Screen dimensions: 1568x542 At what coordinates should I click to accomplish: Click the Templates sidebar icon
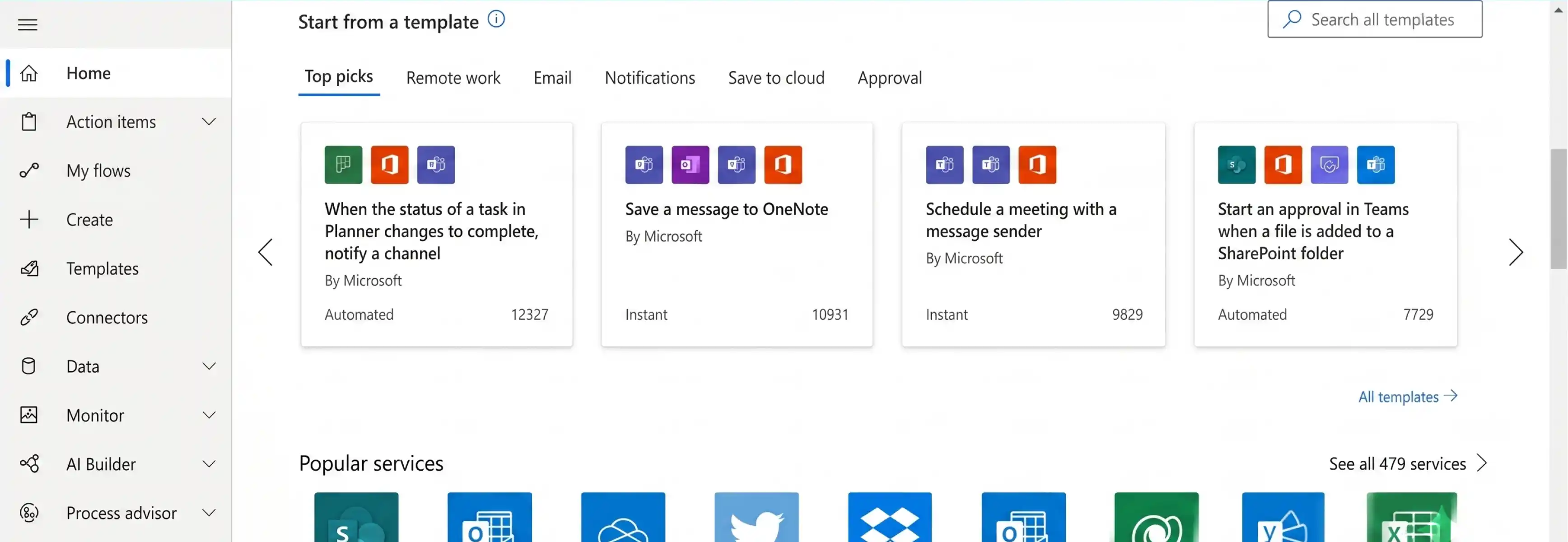pos(29,269)
